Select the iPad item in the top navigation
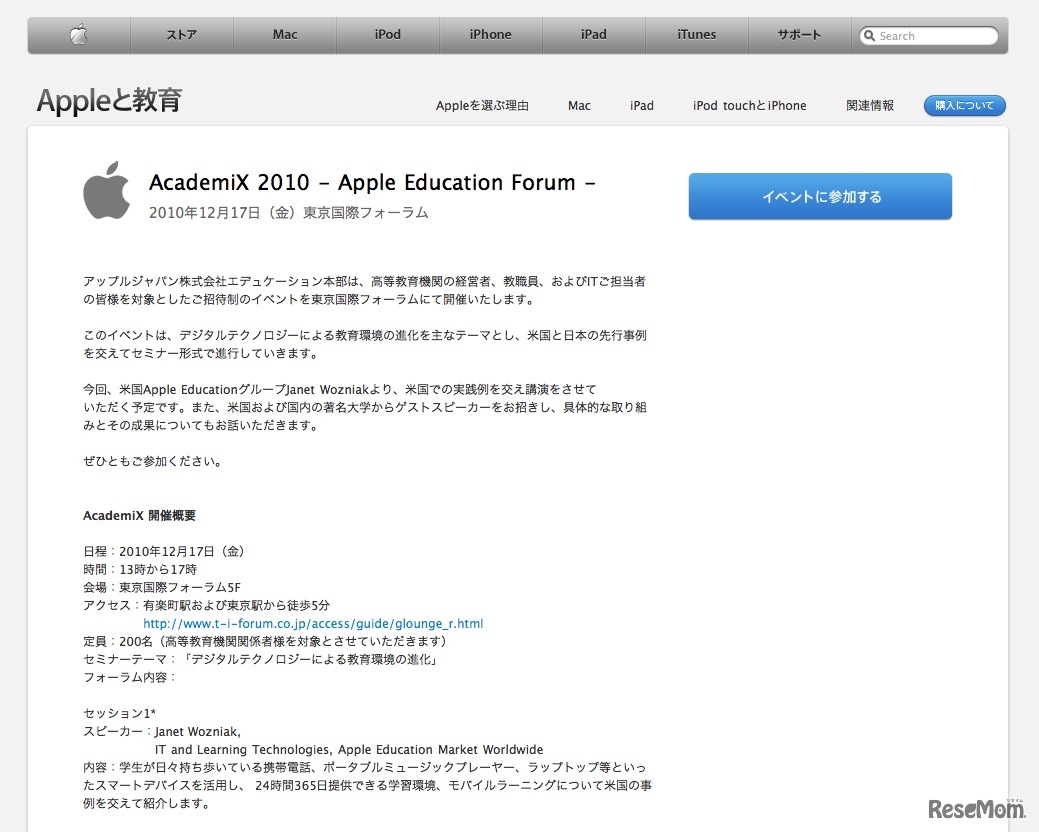This screenshot has height=832, width=1039. click(x=594, y=35)
